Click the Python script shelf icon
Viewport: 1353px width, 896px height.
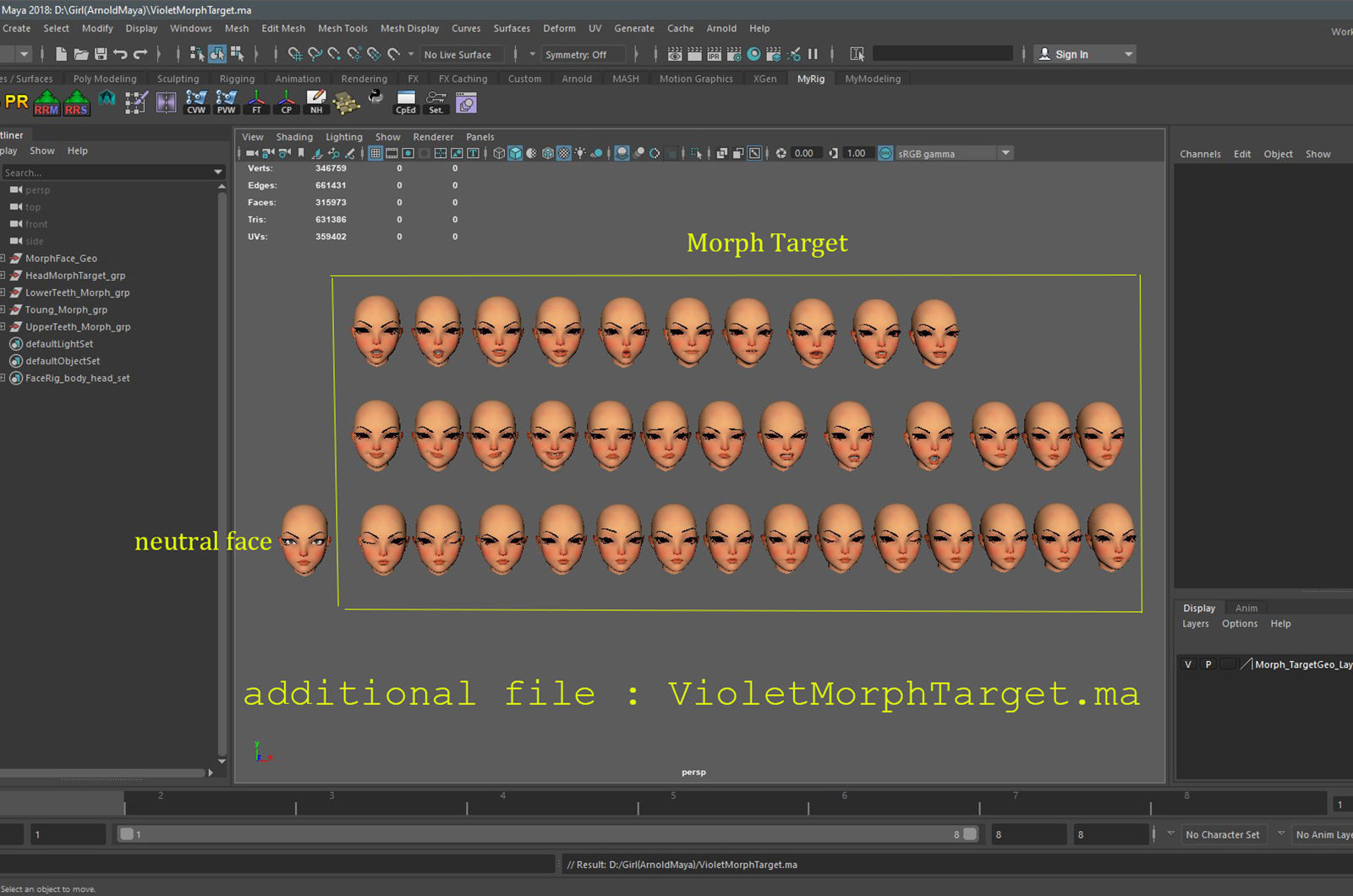click(375, 98)
